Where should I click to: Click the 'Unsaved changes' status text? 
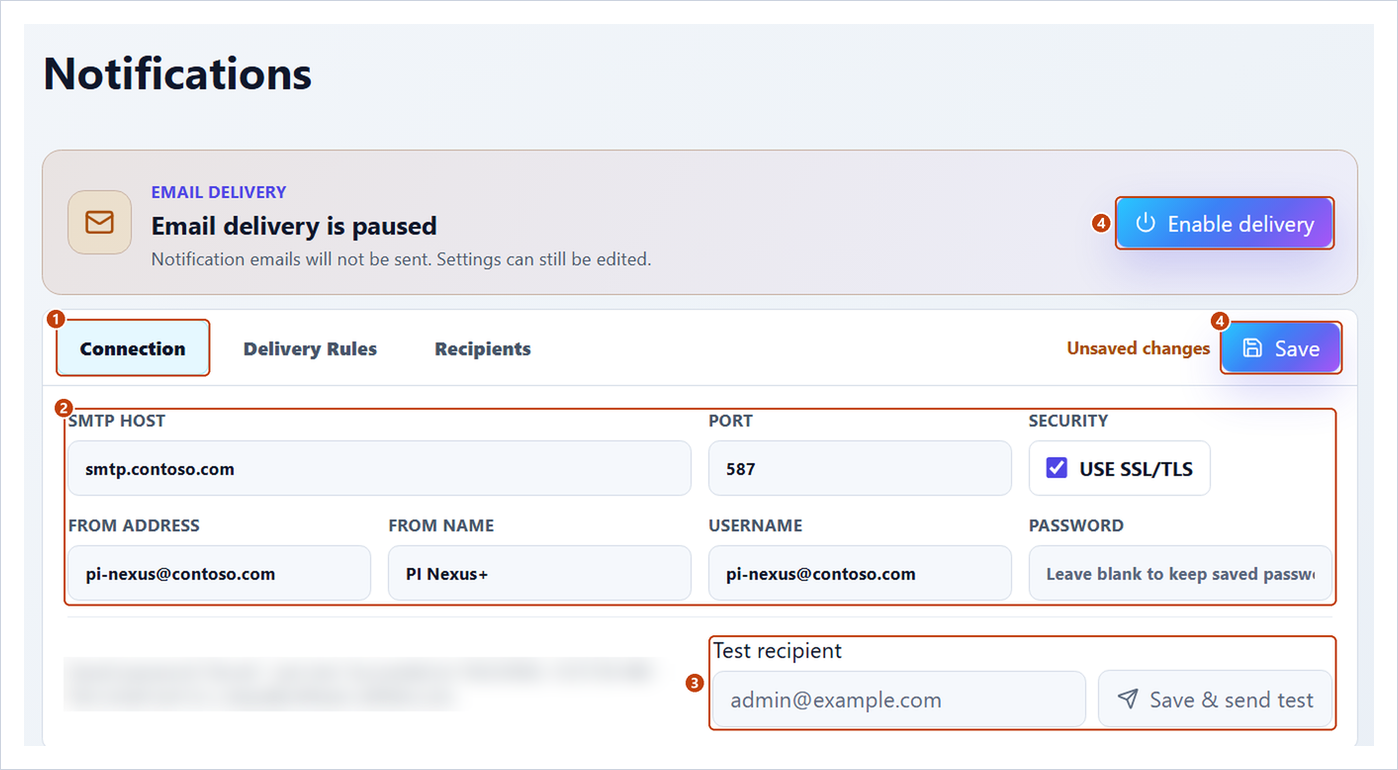pyautogui.click(x=1138, y=348)
